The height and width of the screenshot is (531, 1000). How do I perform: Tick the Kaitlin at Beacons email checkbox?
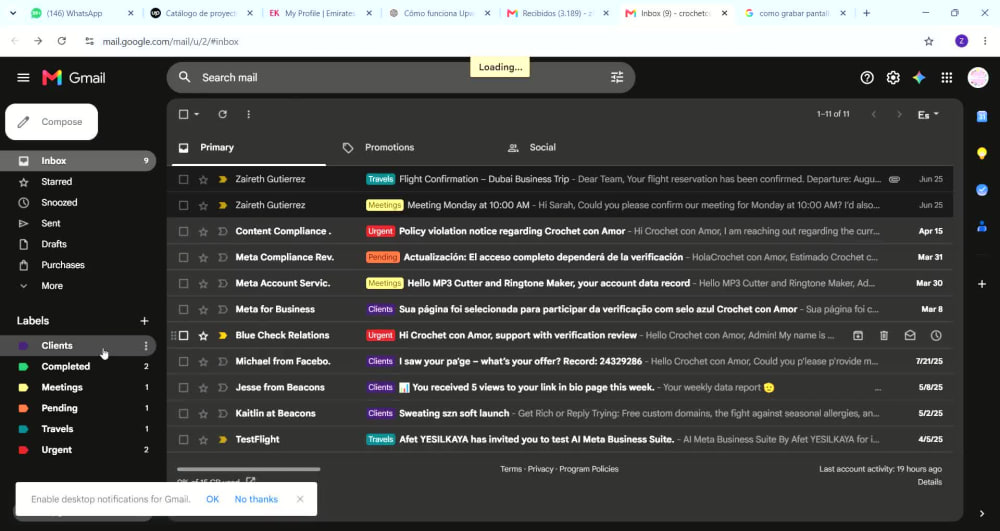click(184, 414)
